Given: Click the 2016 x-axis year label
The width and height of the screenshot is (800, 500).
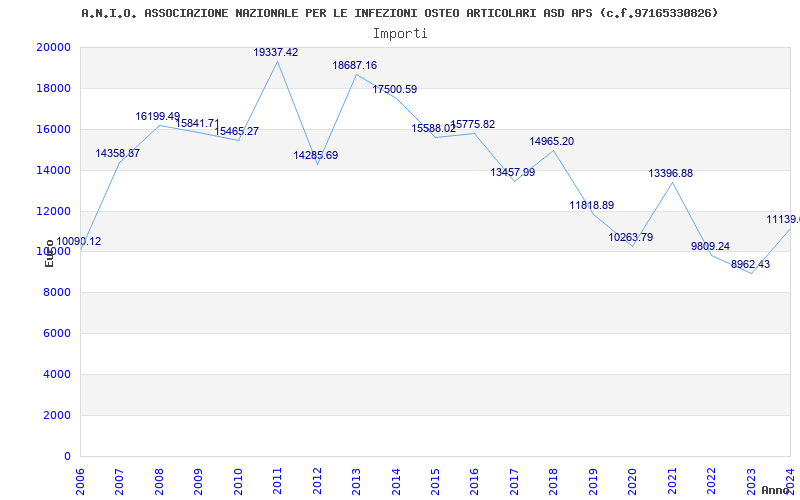Looking at the screenshot, I should point(474,481).
